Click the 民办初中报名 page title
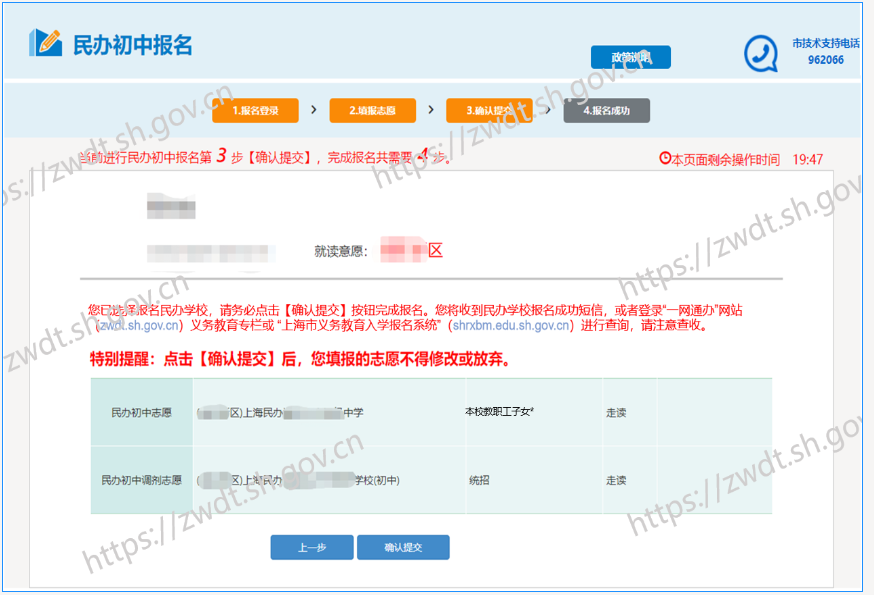Screen dimensions: 874x595 point(133,45)
